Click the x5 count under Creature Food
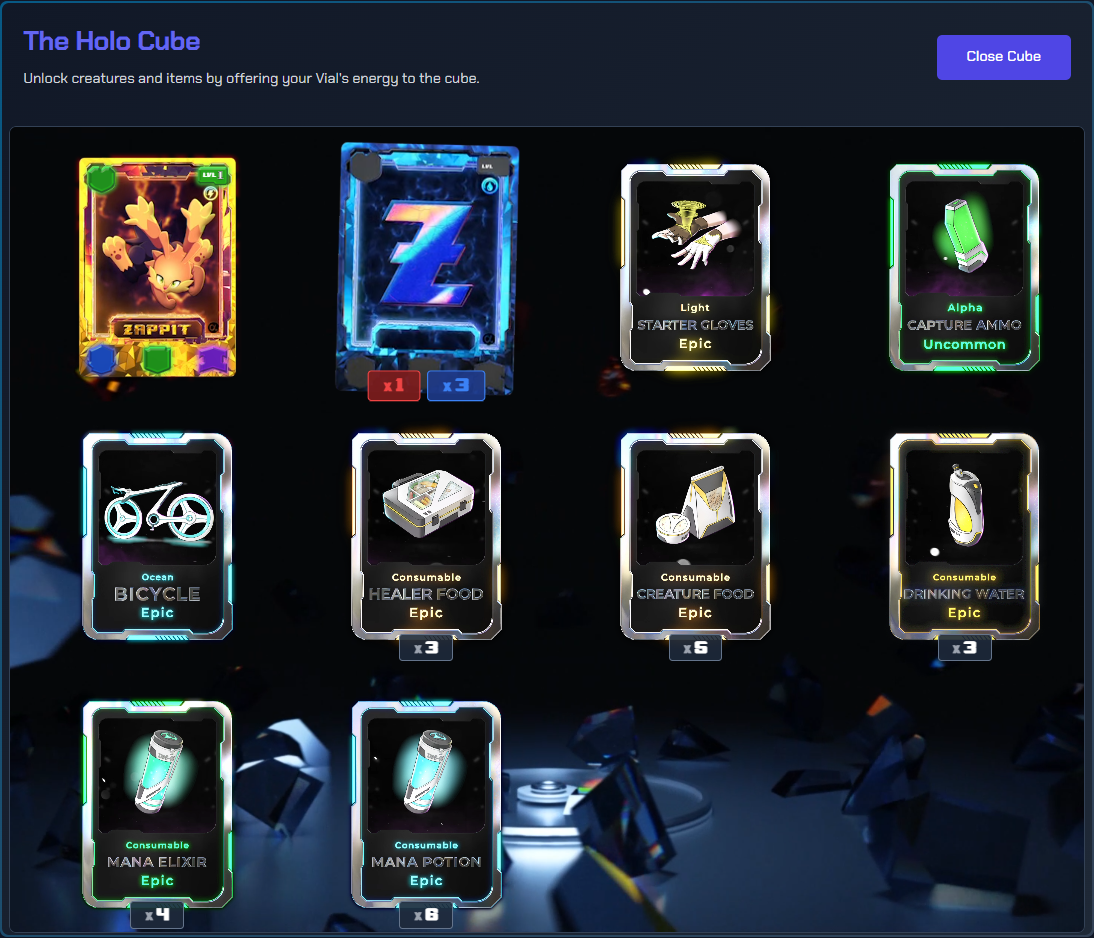 pos(696,648)
